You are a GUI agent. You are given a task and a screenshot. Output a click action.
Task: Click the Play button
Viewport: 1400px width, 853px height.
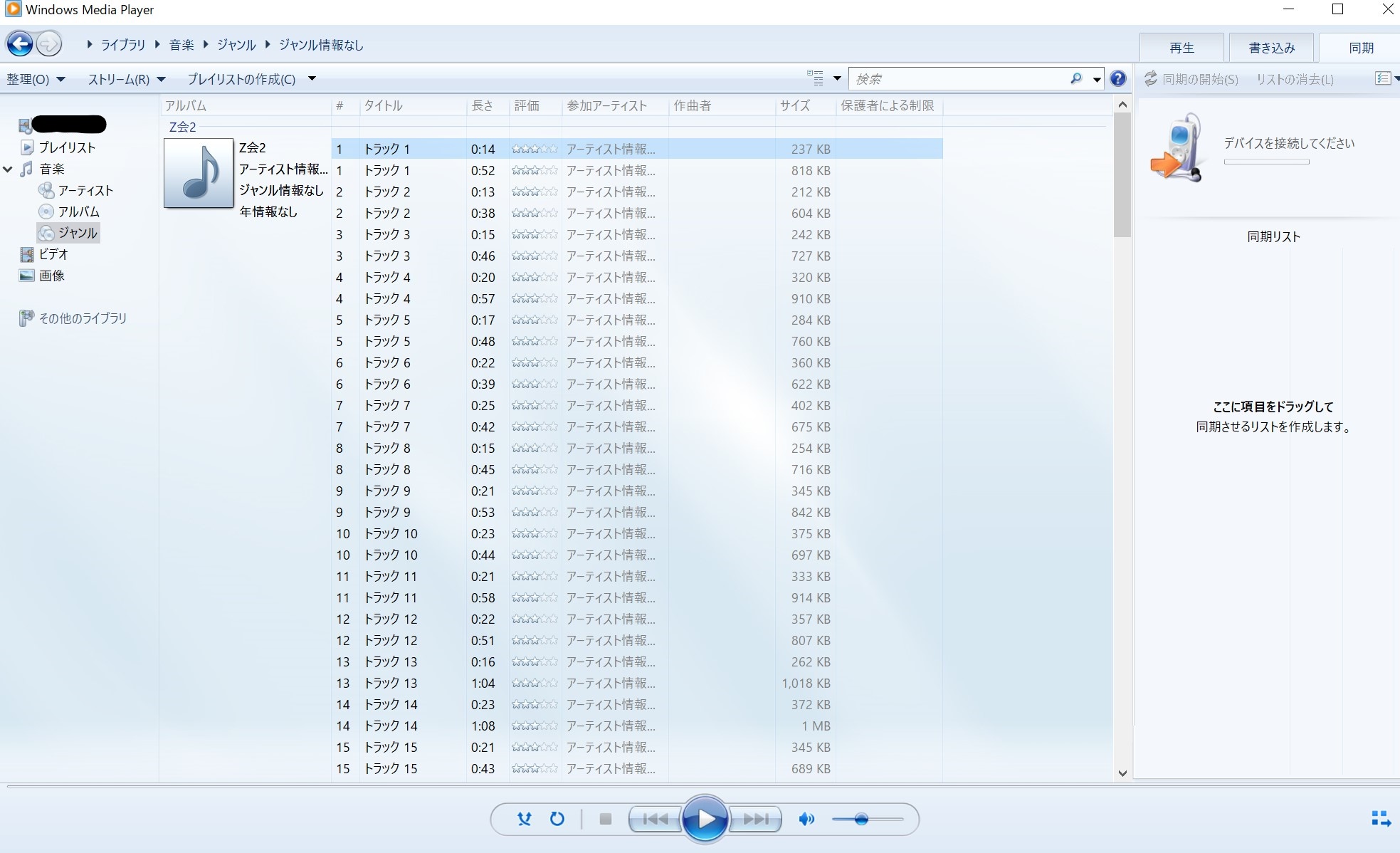(705, 819)
